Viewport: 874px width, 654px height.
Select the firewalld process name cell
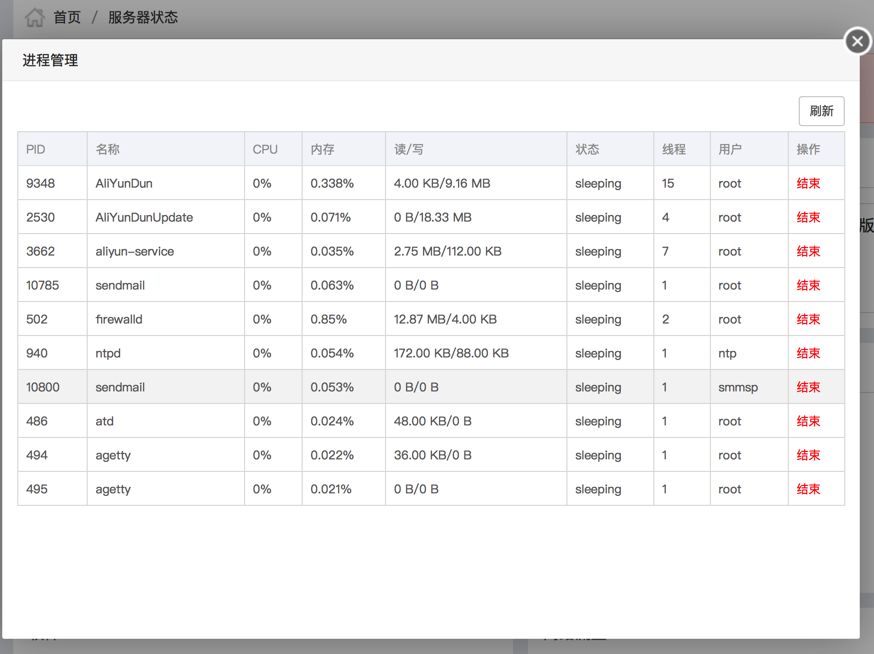point(120,319)
